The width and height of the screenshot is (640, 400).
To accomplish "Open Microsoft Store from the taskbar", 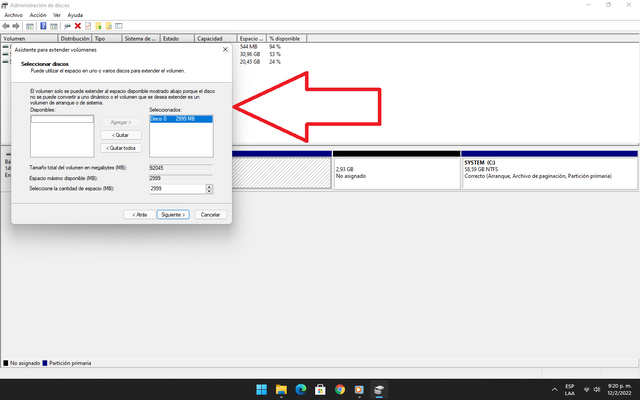I will tap(320, 389).
